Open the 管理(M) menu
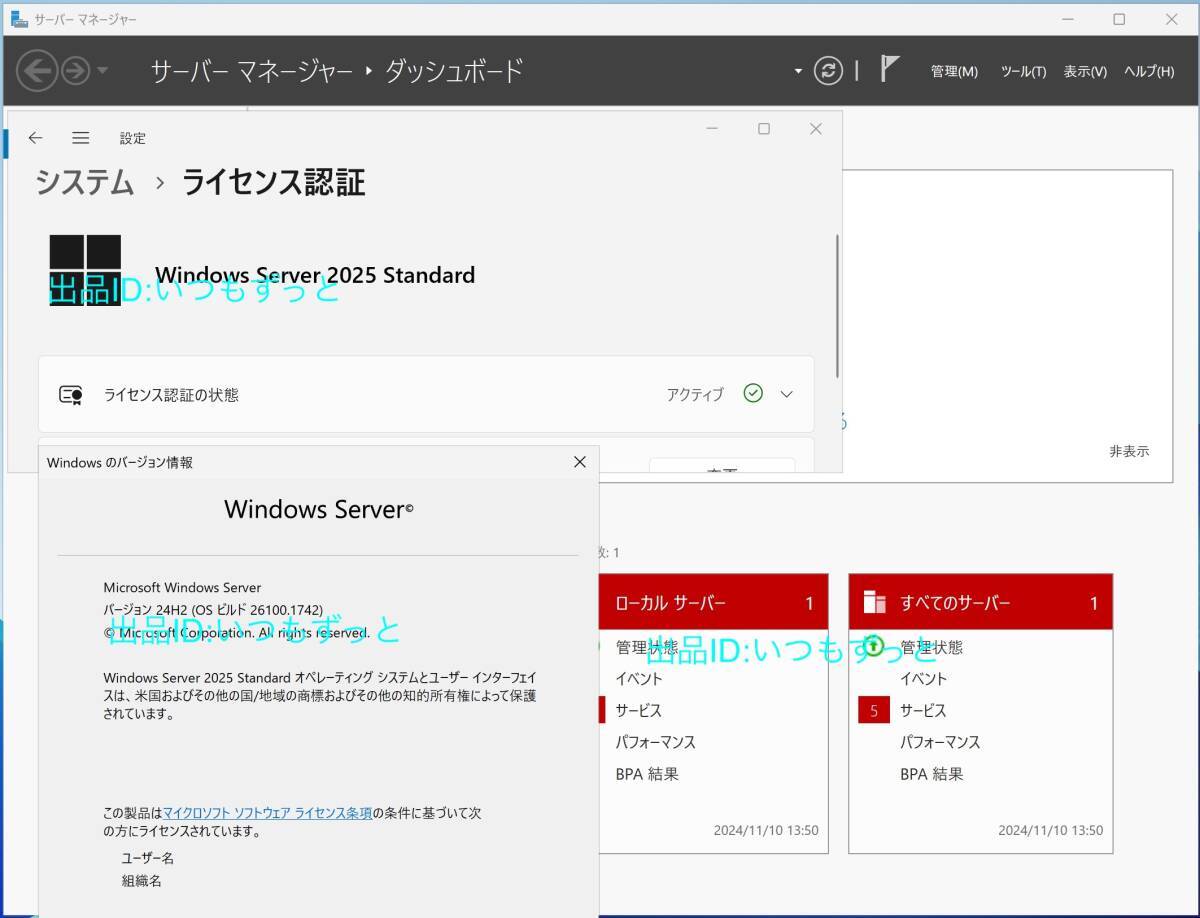Screen dimensions: 1200x918 (954, 71)
